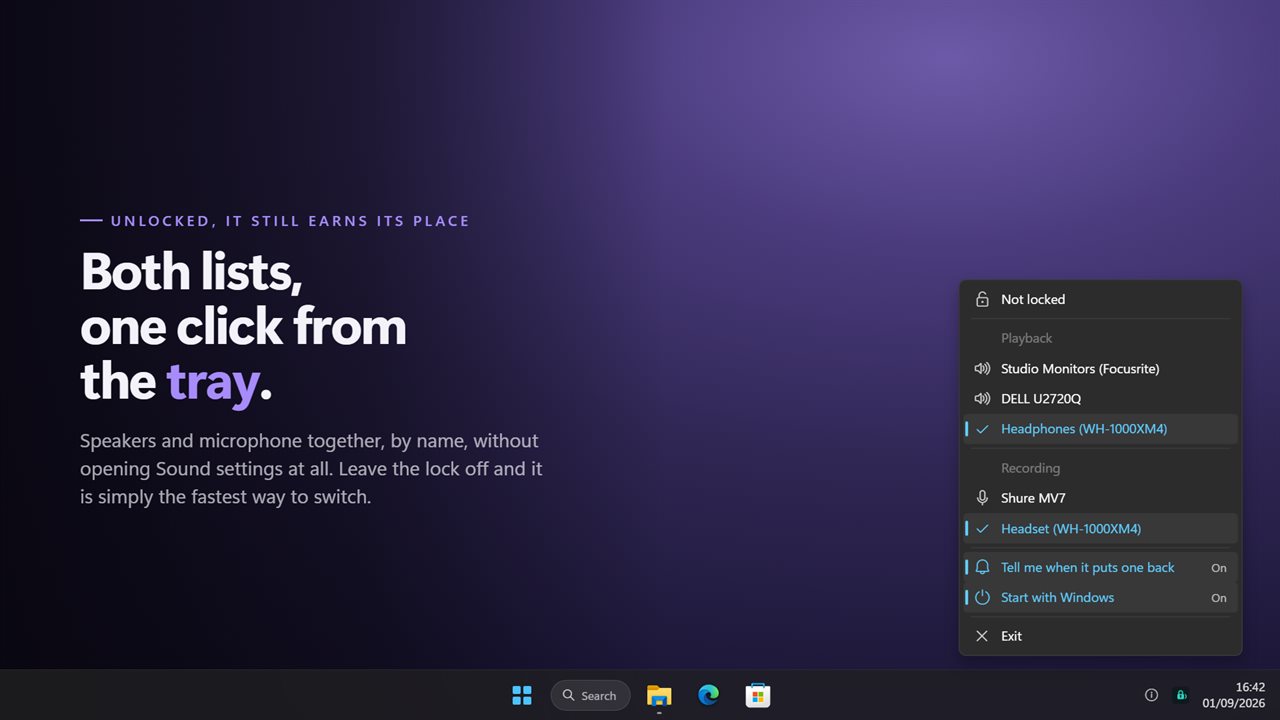Open Microsoft Store from the taskbar
1280x720 pixels.
pyautogui.click(x=757, y=695)
